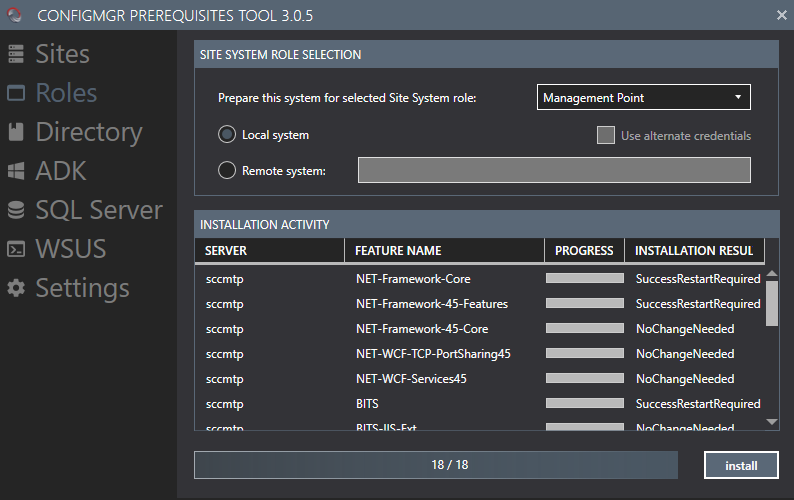Click progress bar for NET-WCF-Services45 row

click(584, 378)
